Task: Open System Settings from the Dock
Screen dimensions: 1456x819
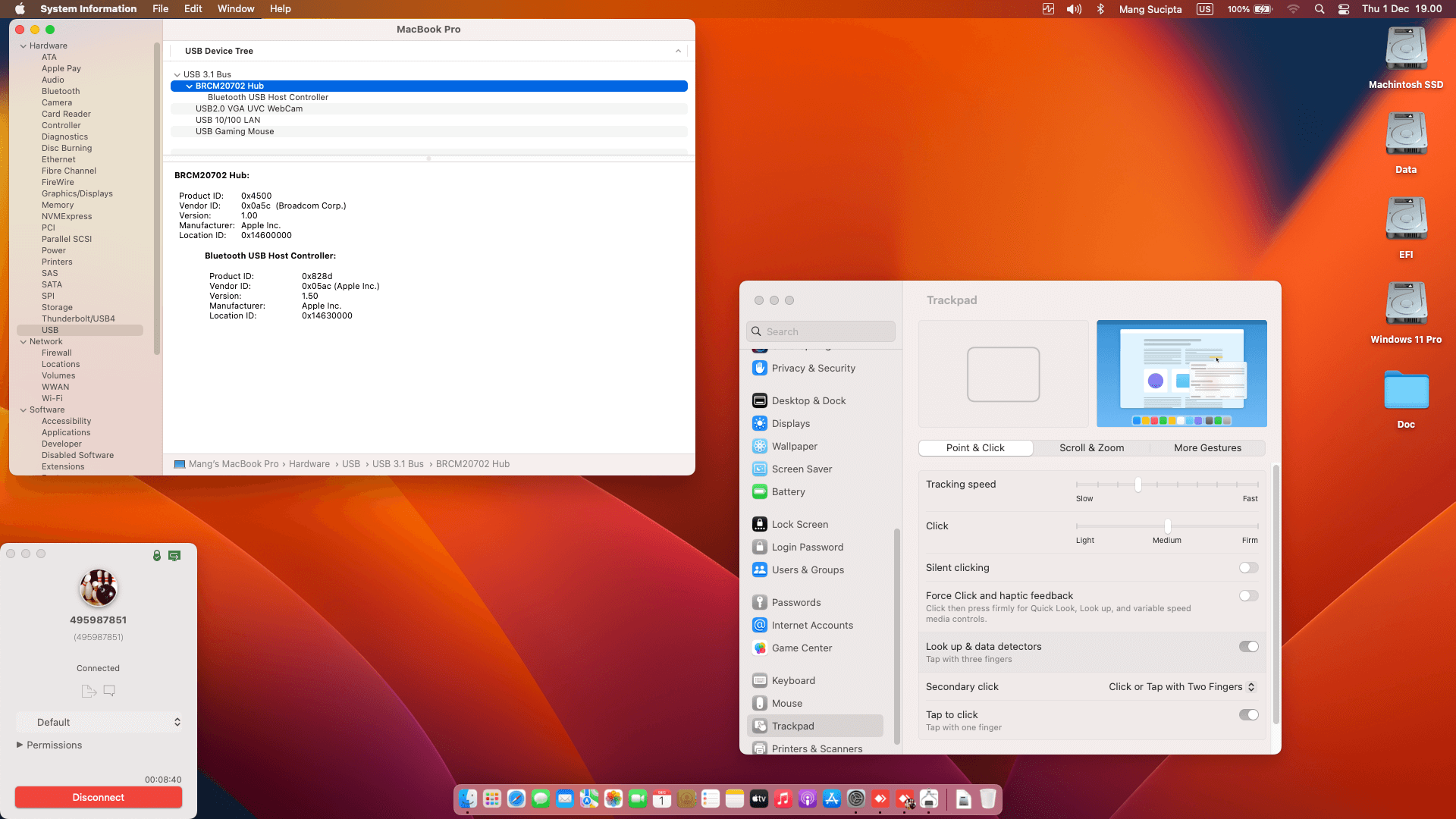Action: (x=856, y=799)
